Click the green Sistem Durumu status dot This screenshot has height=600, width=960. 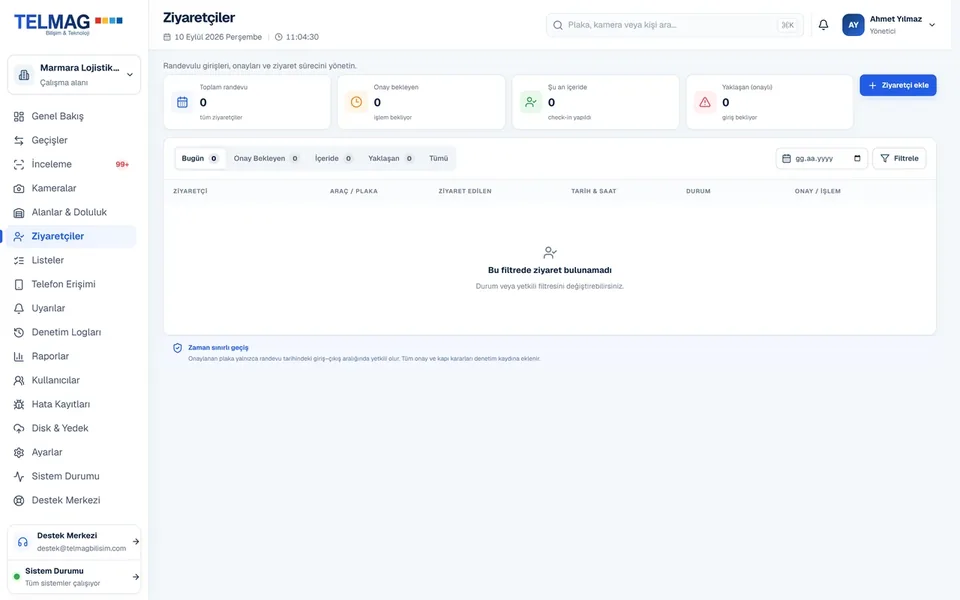click(17, 577)
